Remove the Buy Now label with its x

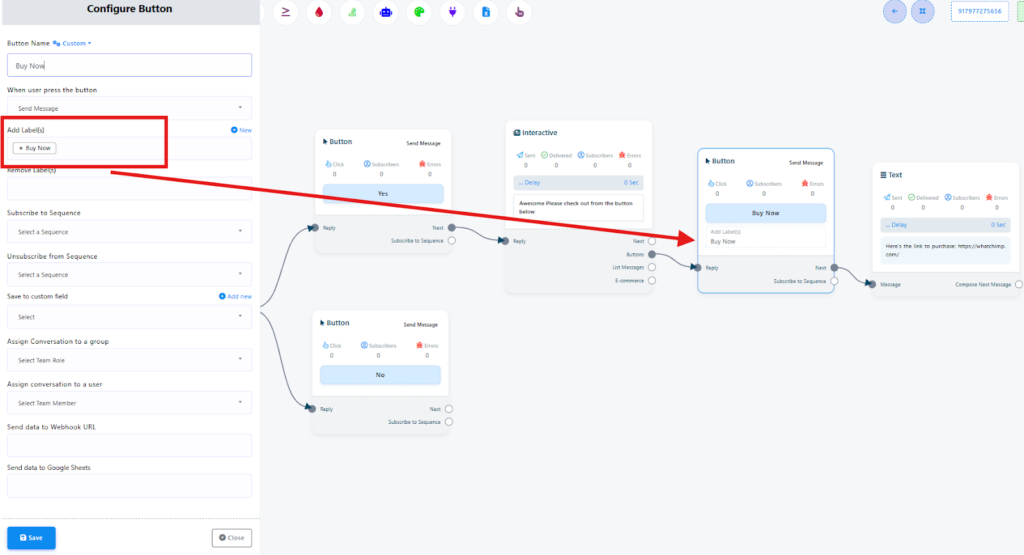(x=21, y=148)
